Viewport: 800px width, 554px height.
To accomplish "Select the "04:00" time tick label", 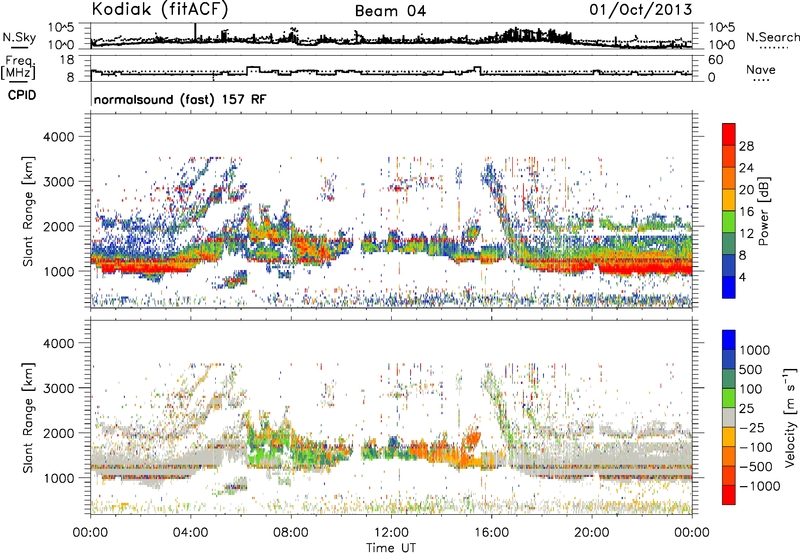I will pos(190,533).
